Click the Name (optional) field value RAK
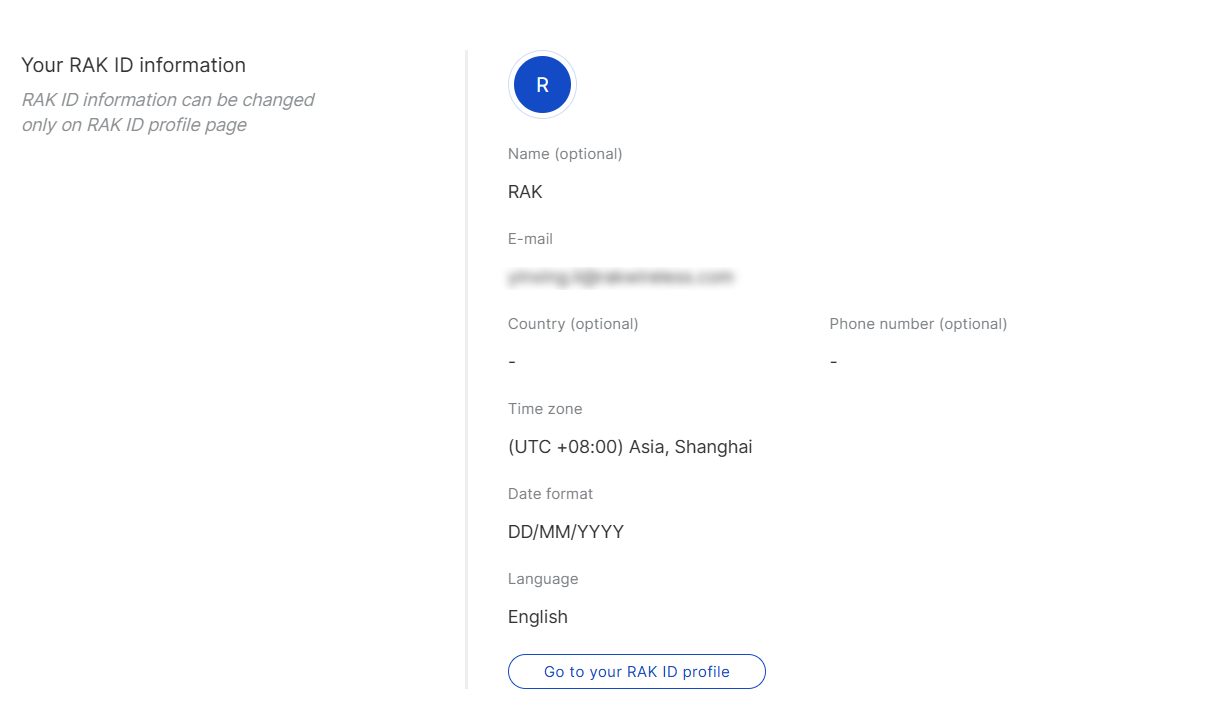1217x721 pixels. [x=524, y=191]
